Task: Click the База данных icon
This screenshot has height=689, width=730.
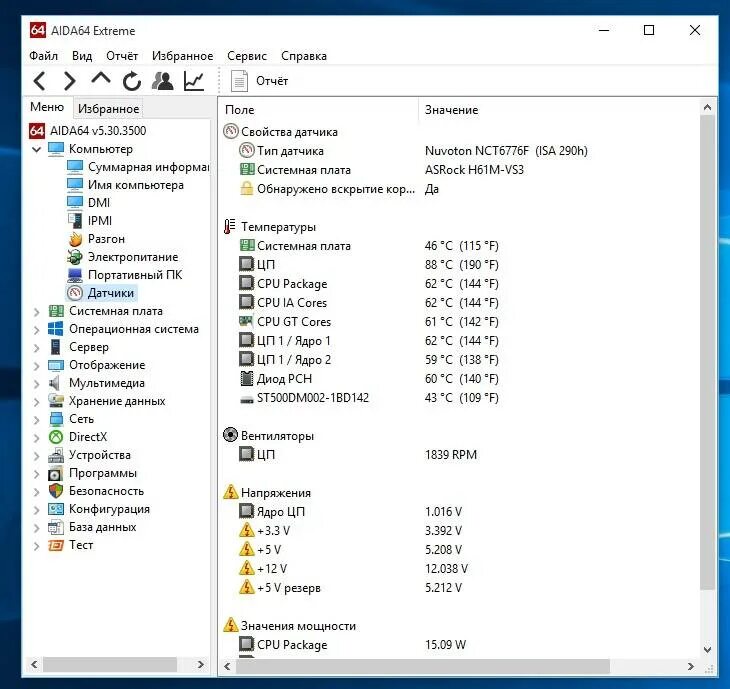Action: (56, 527)
